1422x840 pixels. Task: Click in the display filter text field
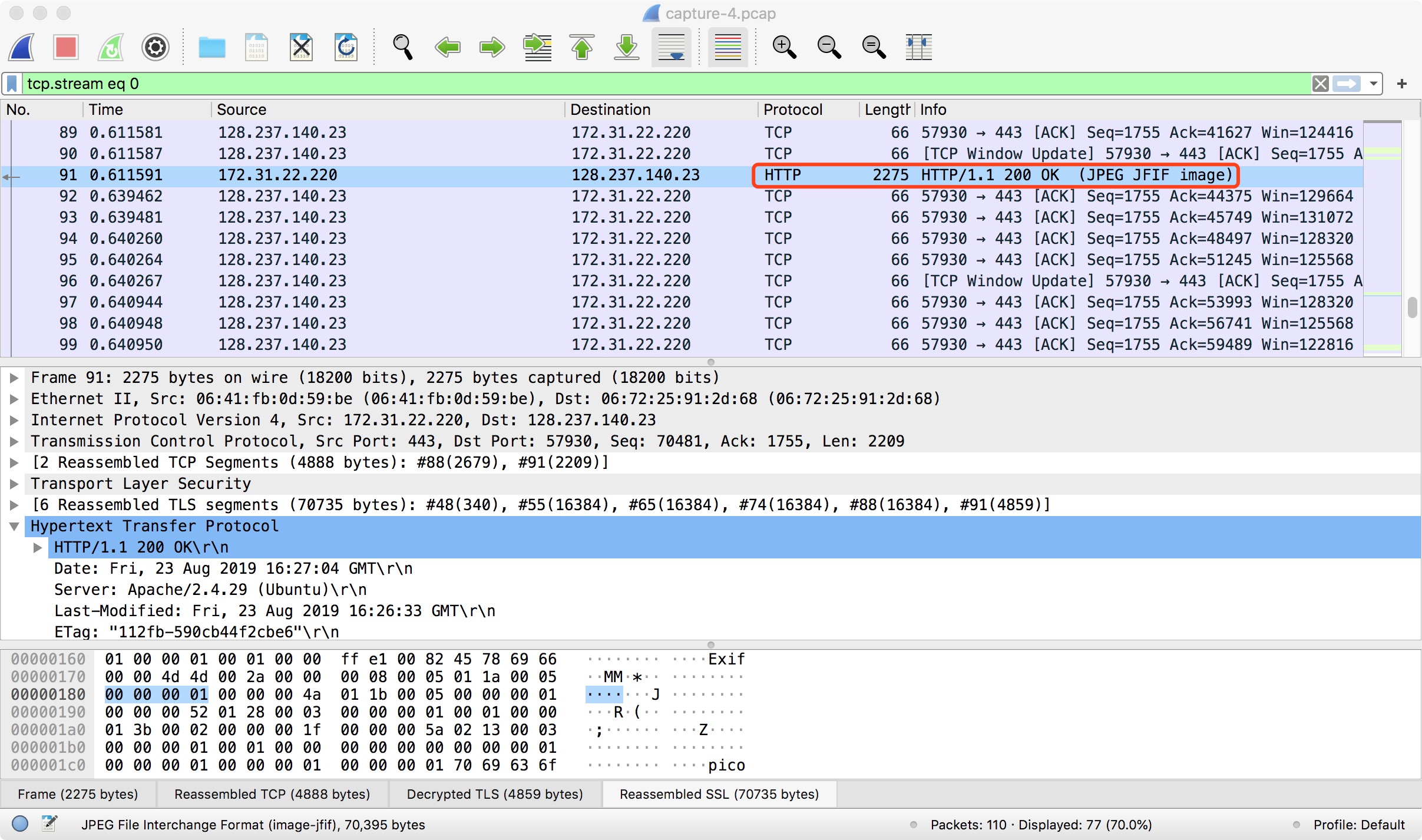(666, 84)
